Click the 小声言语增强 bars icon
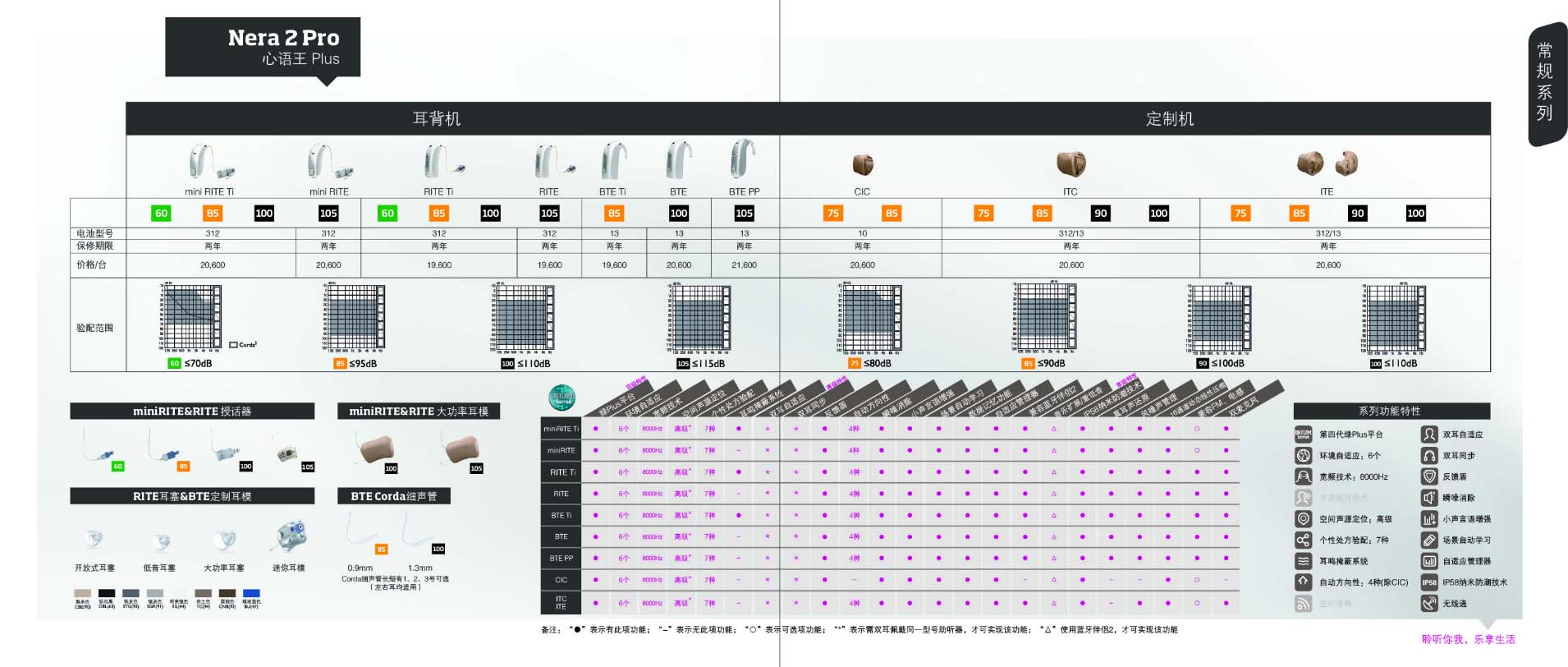Viewport: 1568px width, 667px height. (x=1429, y=519)
